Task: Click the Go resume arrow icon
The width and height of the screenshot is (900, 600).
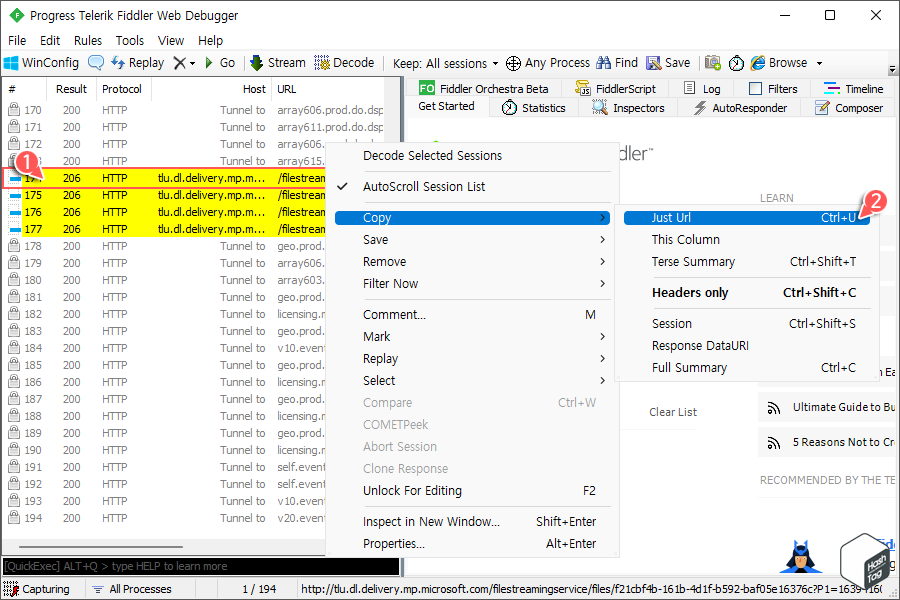Action: click(209, 63)
